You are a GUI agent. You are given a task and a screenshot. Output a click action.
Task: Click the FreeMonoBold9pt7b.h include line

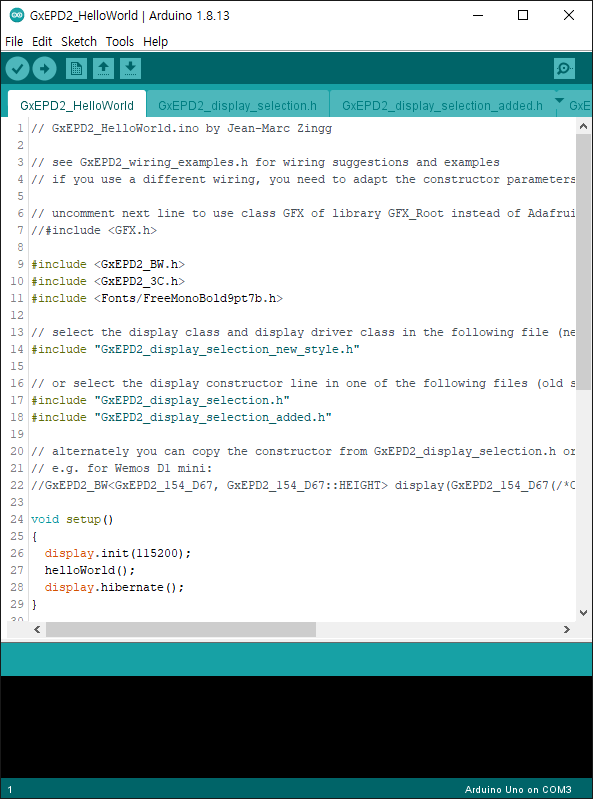tap(157, 298)
